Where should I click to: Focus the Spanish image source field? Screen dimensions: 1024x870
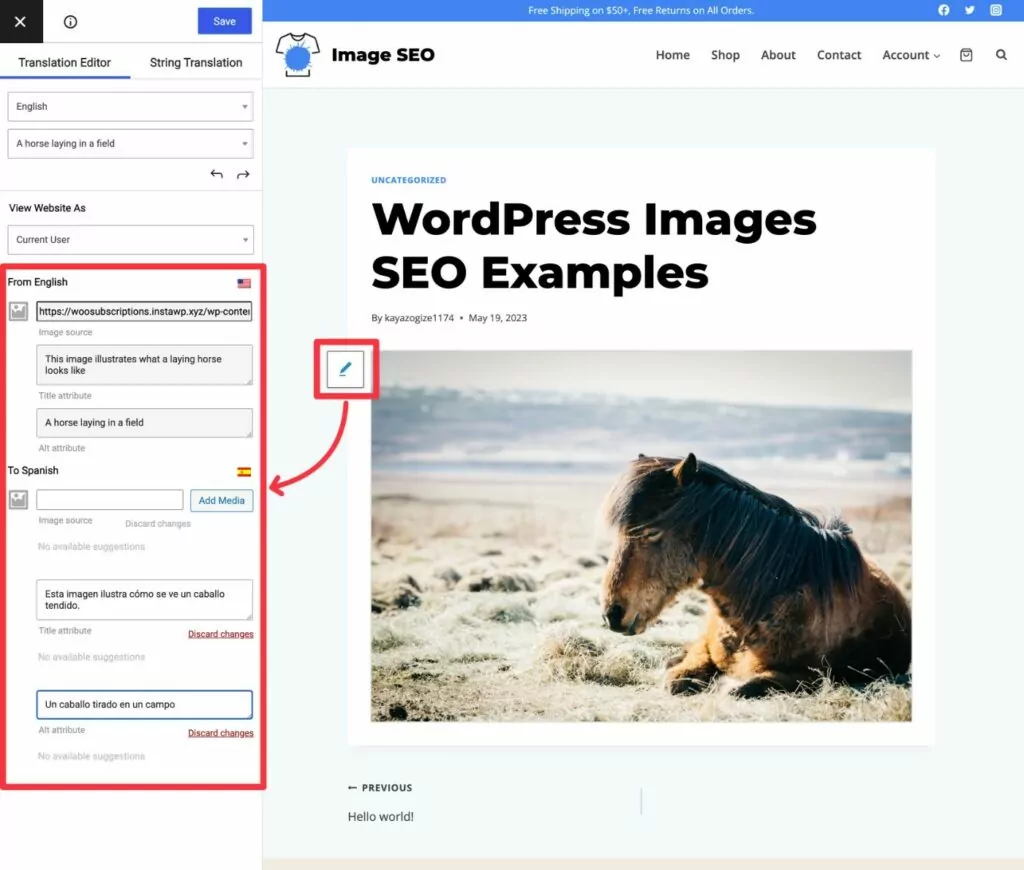110,500
